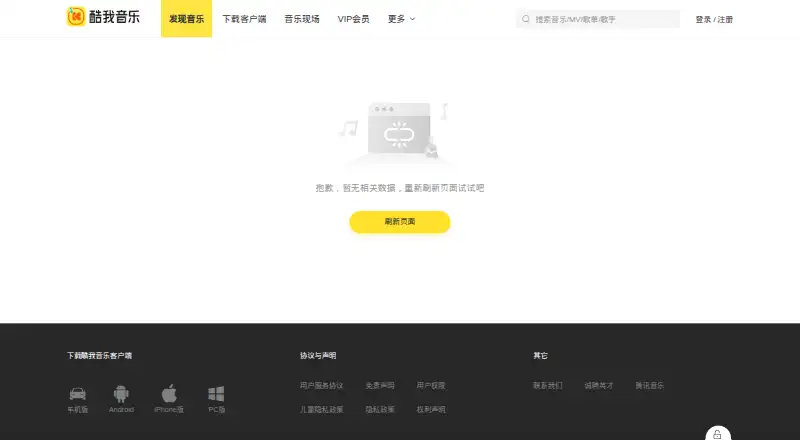This screenshot has height=440, width=800.
Task: Click the 其它 footer heading
Action: coord(540,355)
